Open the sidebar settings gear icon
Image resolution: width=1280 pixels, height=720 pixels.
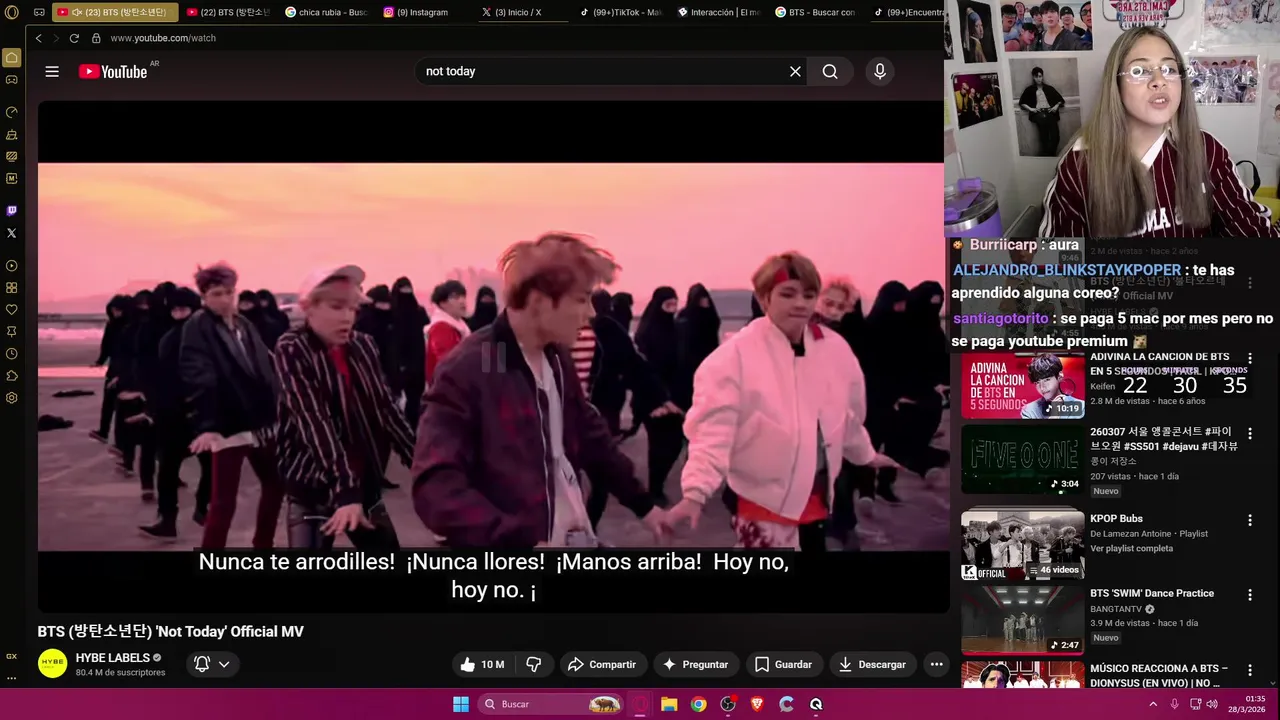click(12, 398)
